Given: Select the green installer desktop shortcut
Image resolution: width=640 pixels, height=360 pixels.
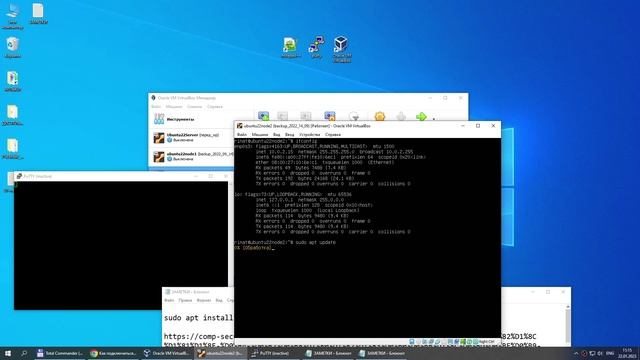Looking at the screenshot, I should click(290, 47).
